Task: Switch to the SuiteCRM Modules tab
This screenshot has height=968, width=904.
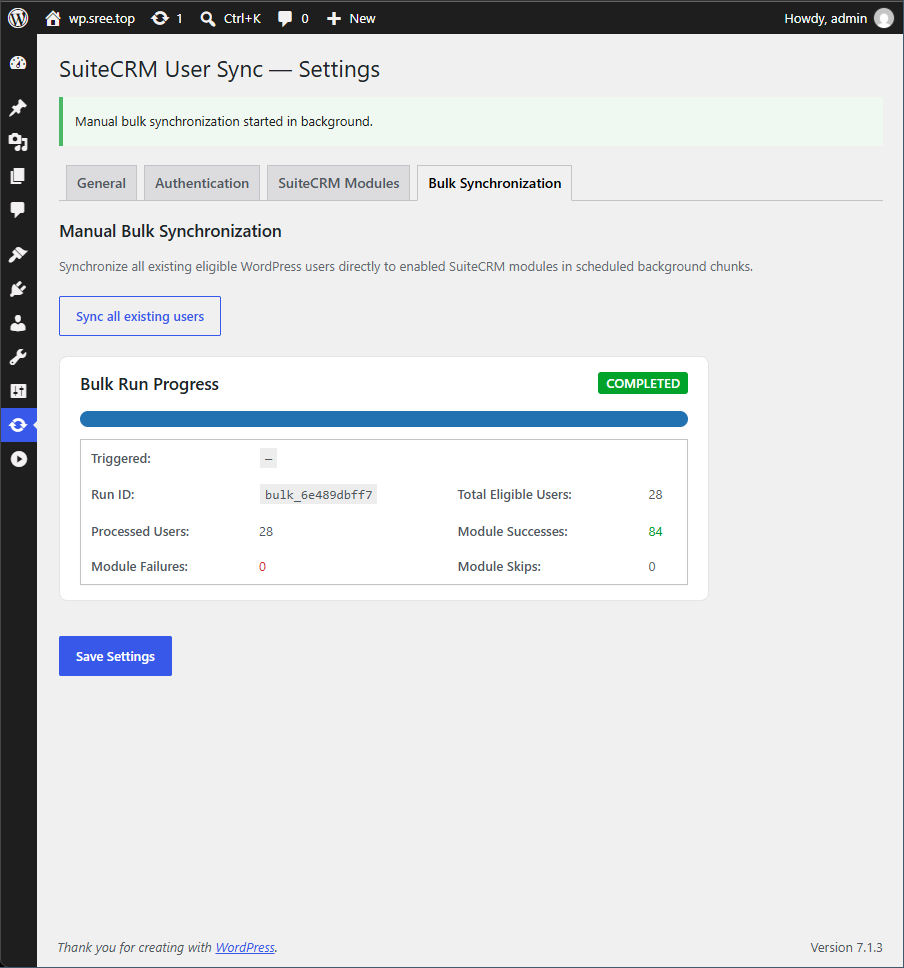Action: pyautogui.click(x=338, y=183)
